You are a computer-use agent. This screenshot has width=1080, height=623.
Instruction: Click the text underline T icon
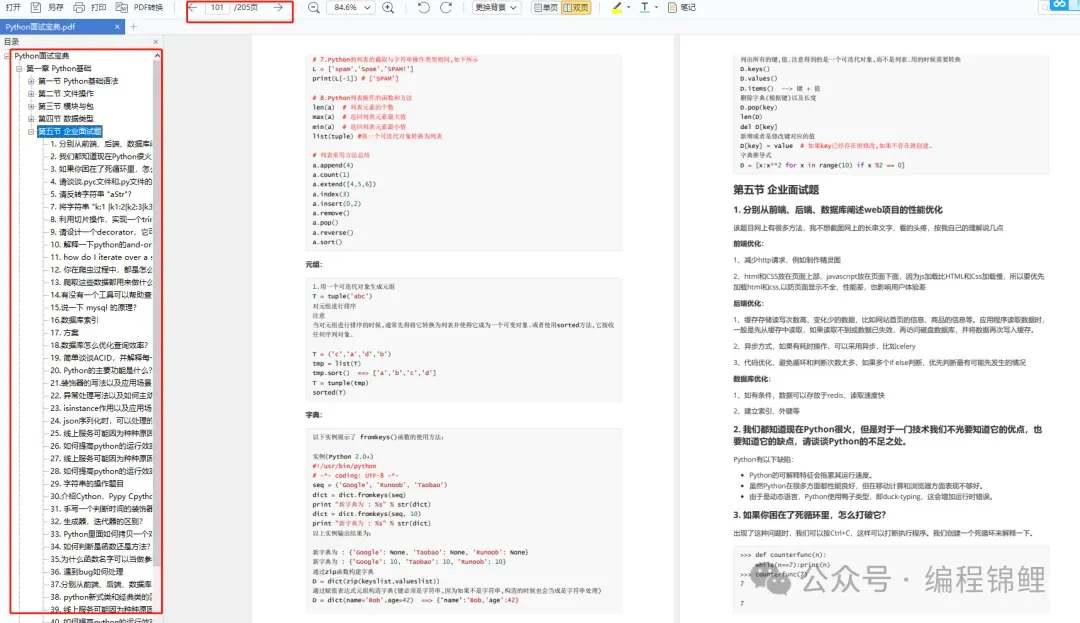click(x=645, y=8)
